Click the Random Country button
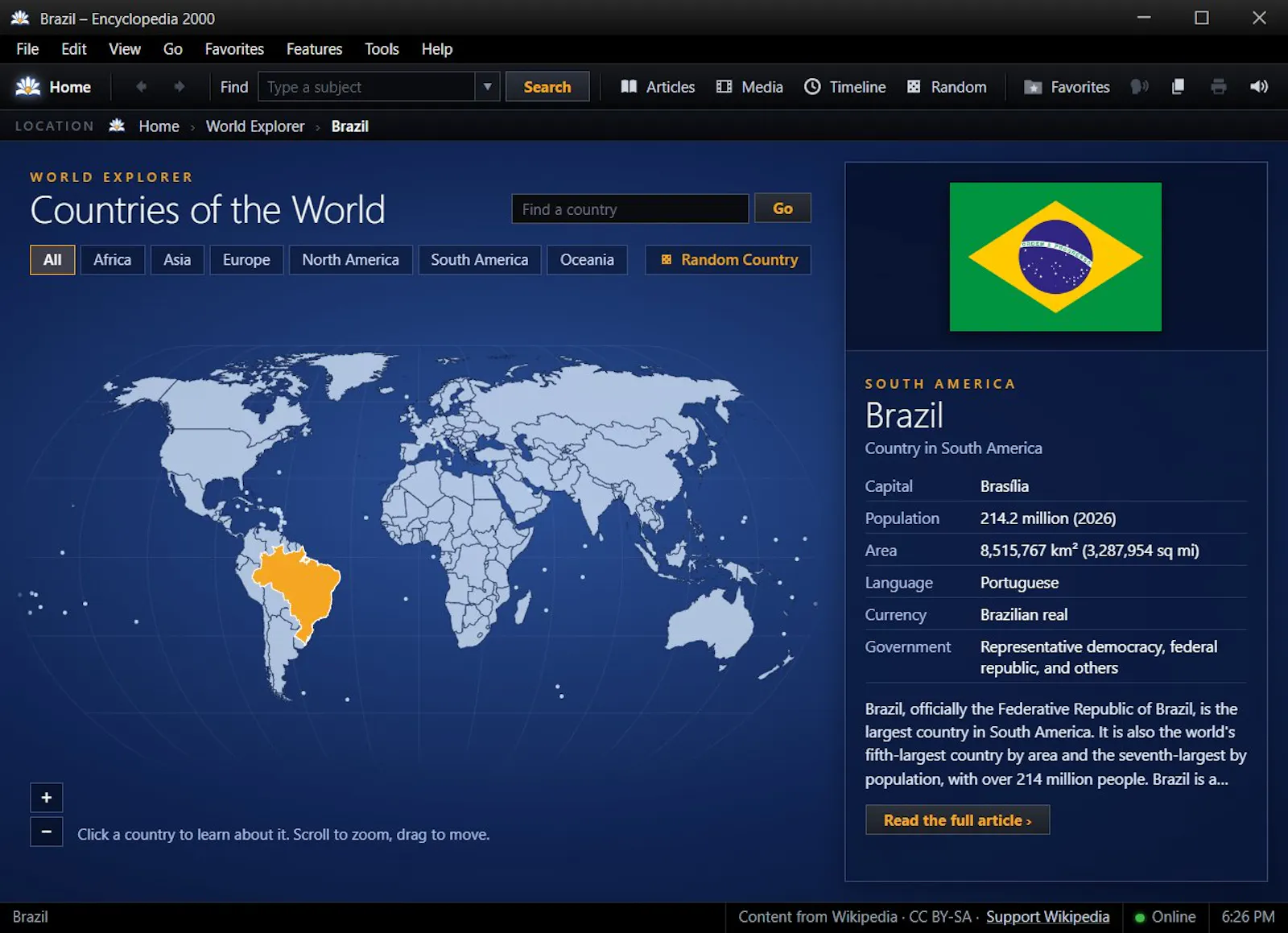The height and width of the screenshot is (933, 1288). (728, 260)
